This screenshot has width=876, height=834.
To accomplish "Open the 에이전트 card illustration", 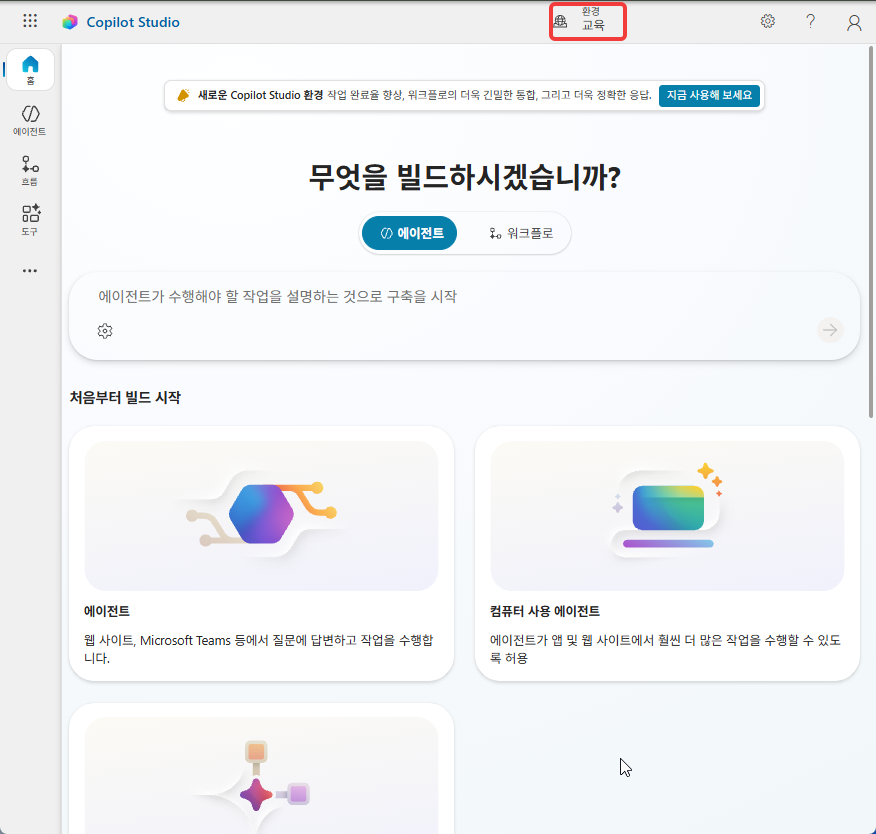I will click(x=261, y=516).
